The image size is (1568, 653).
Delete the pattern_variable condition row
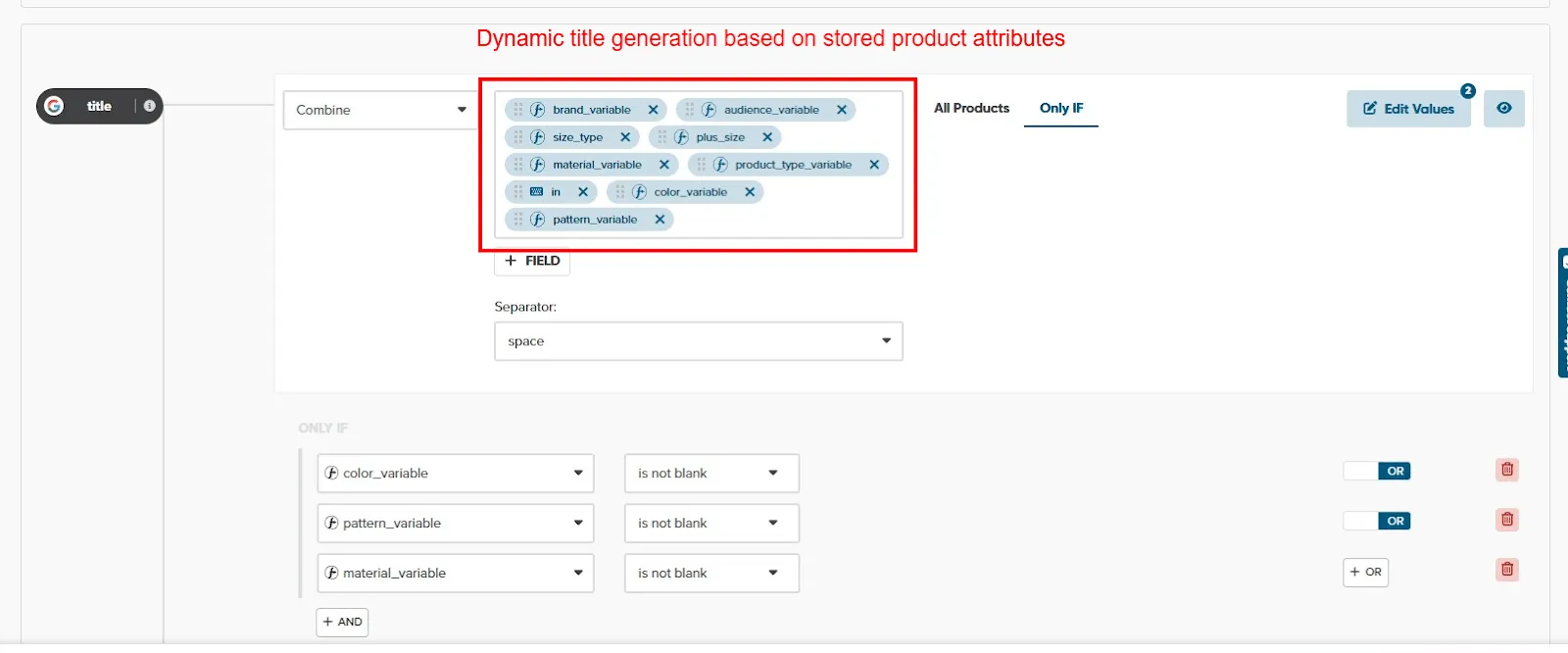pos(1507,520)
